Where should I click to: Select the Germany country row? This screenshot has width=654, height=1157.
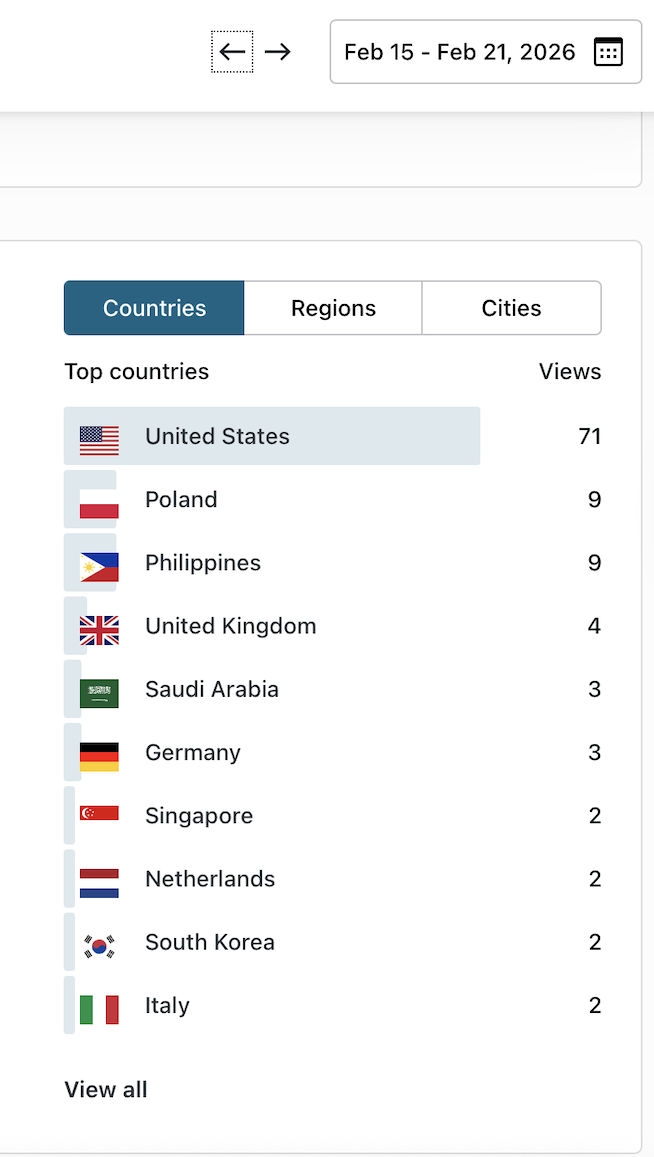193,753
